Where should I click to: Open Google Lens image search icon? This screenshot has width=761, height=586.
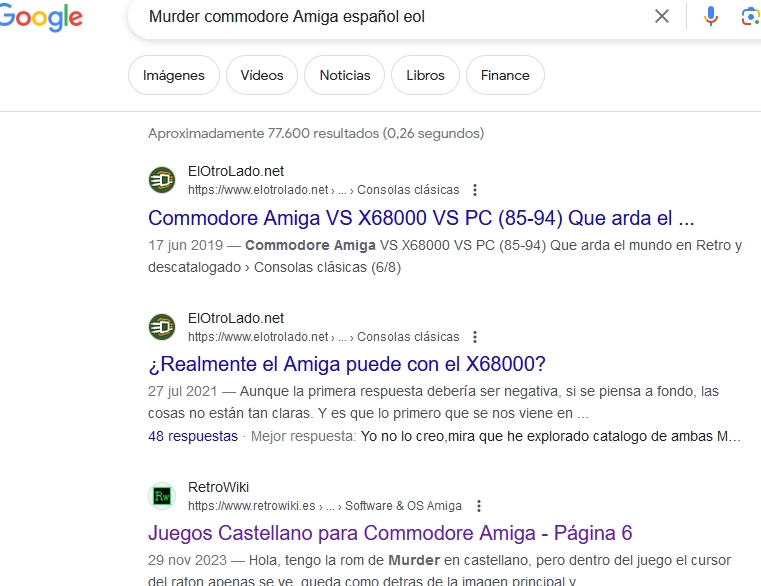[750, 17]
